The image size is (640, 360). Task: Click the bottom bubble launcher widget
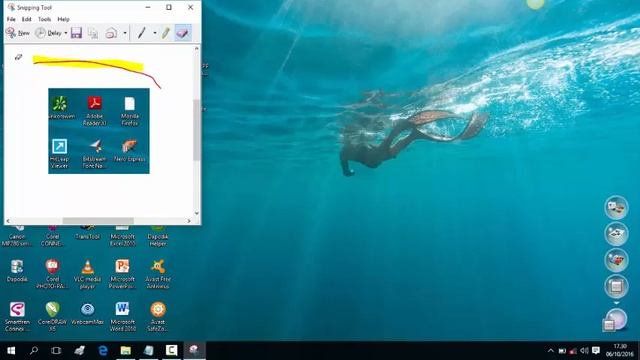pyautogui.click(x=616, y=320)
